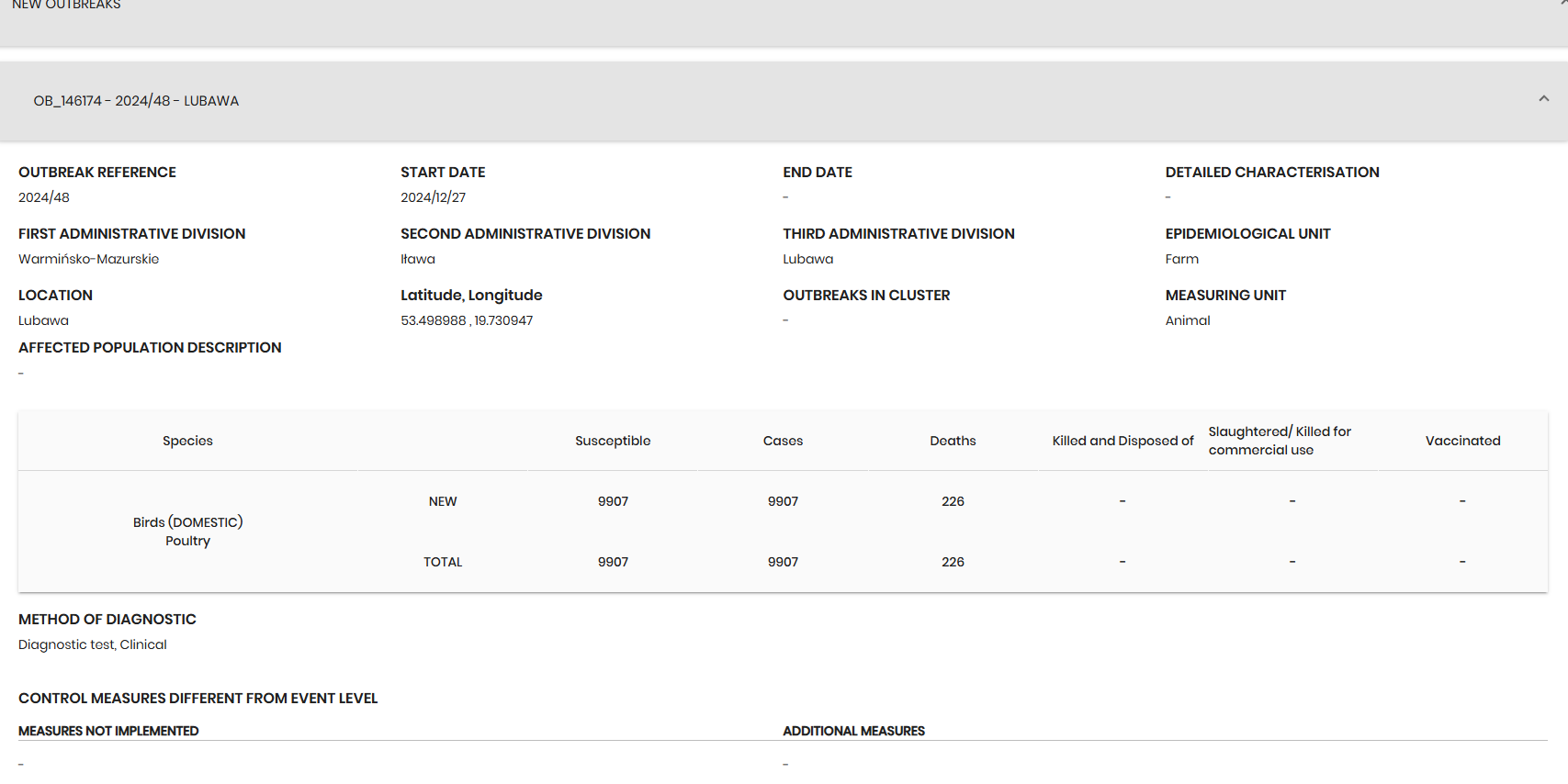Click the NEW row label
The width and height of the screenshot is (1568, 784).
point(443,501)
